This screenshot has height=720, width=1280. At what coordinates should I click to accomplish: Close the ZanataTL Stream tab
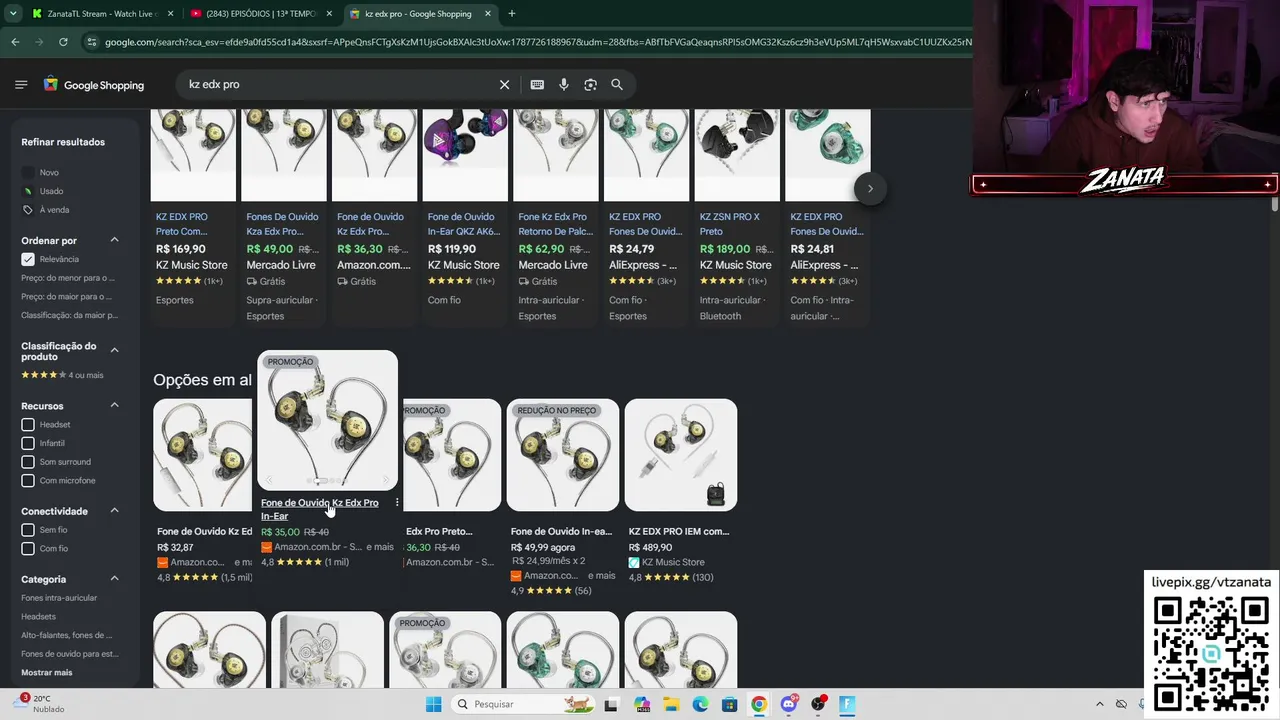tap(170, 14)
